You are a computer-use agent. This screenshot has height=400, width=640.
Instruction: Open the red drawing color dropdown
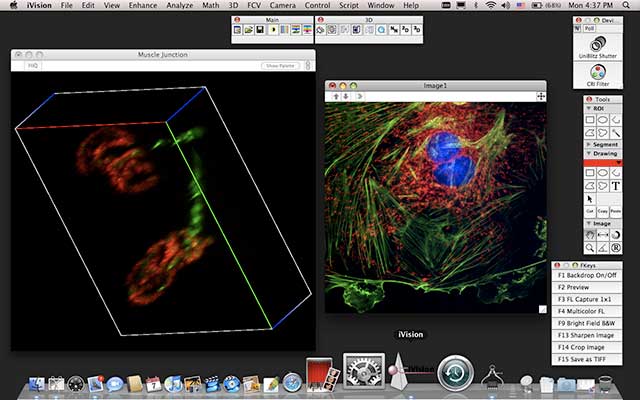click(x=603, y=162)
